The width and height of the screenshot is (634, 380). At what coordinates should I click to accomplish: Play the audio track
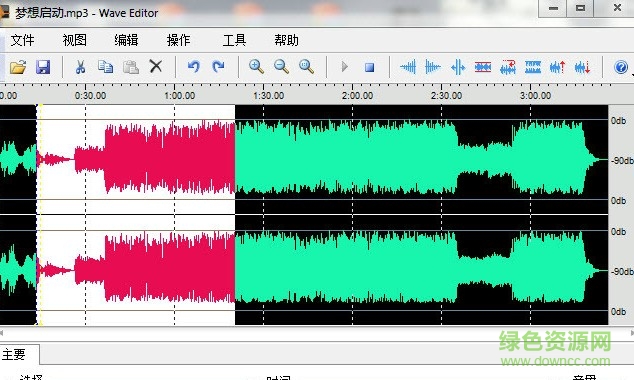click(x=344, y=67)
